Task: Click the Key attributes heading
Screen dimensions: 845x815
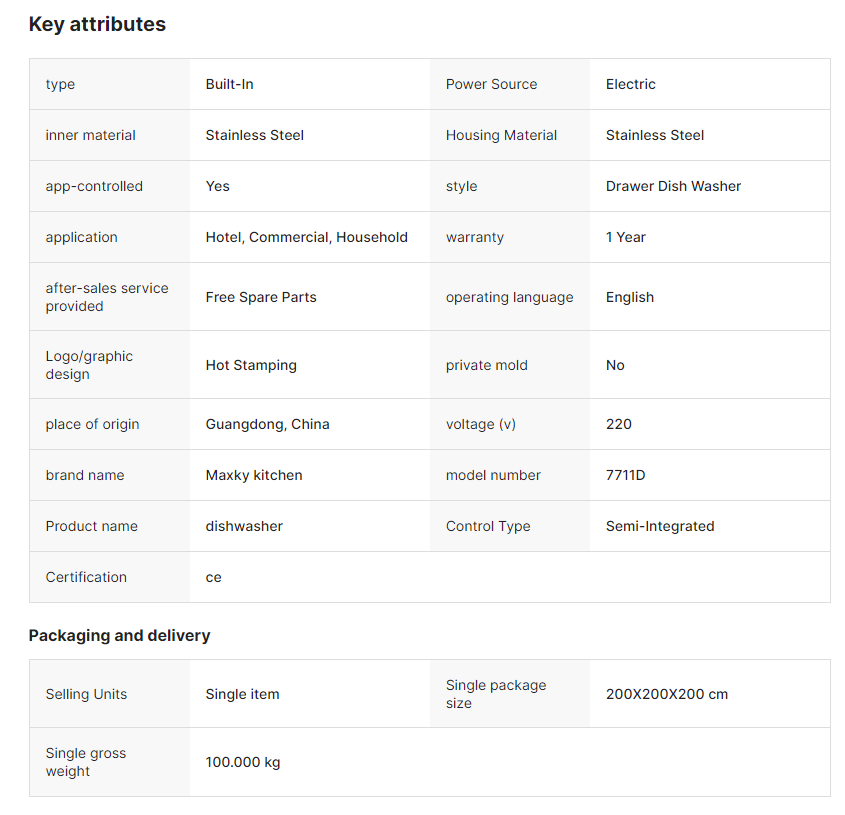Action: (97, 24)
